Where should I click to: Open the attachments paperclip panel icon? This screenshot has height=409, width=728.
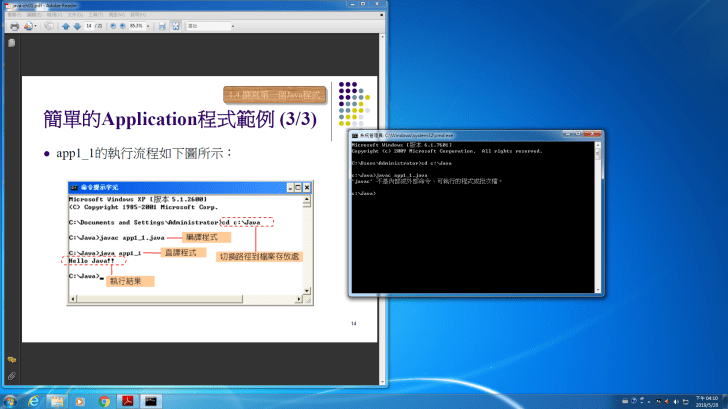tap(11, 375)
